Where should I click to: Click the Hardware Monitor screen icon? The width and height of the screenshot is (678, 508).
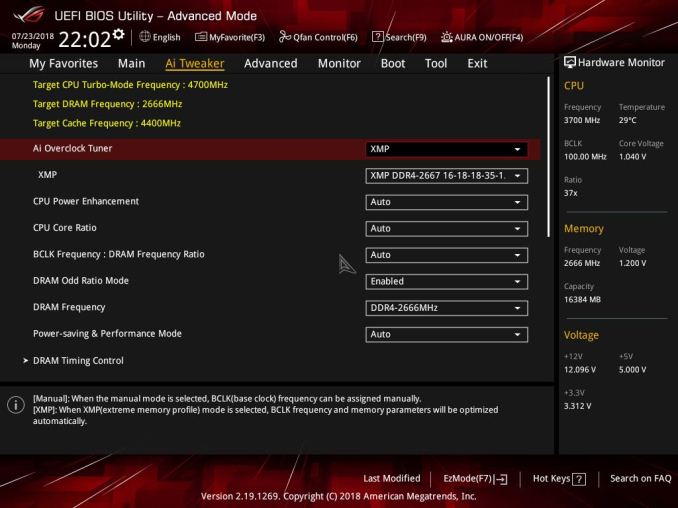[569, 63]
